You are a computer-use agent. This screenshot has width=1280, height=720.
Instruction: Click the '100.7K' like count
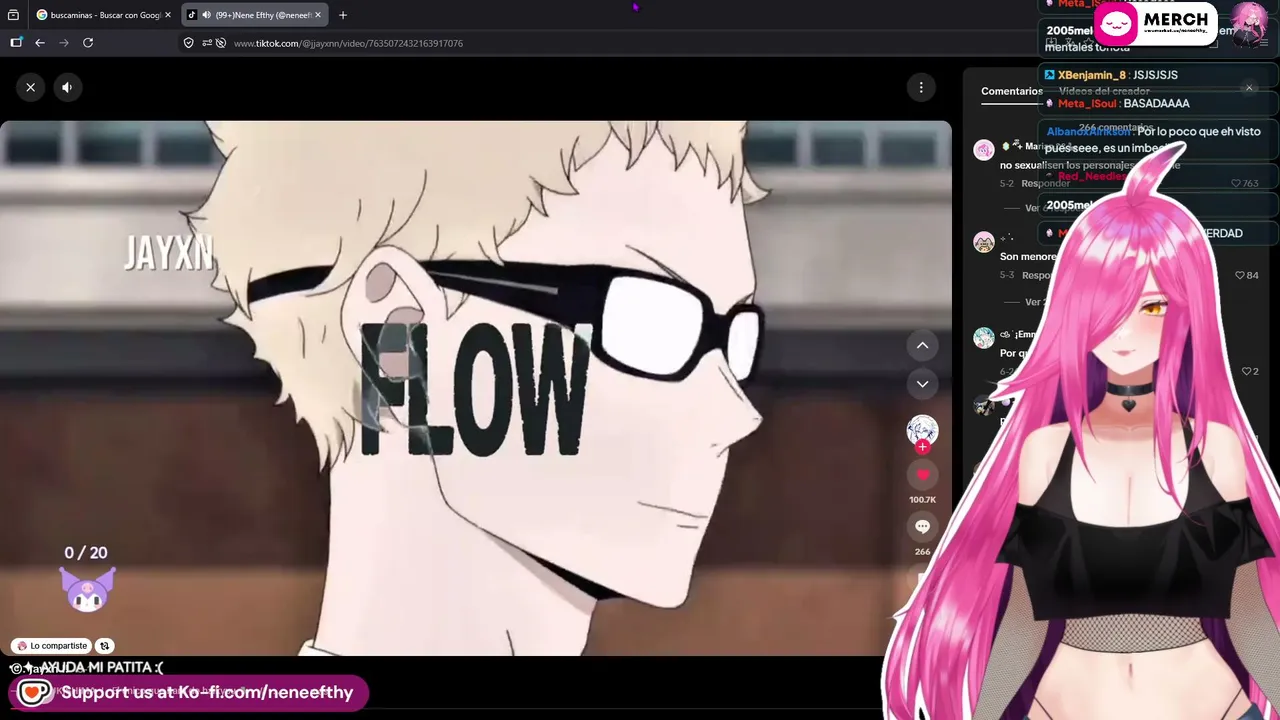[922, 500]
